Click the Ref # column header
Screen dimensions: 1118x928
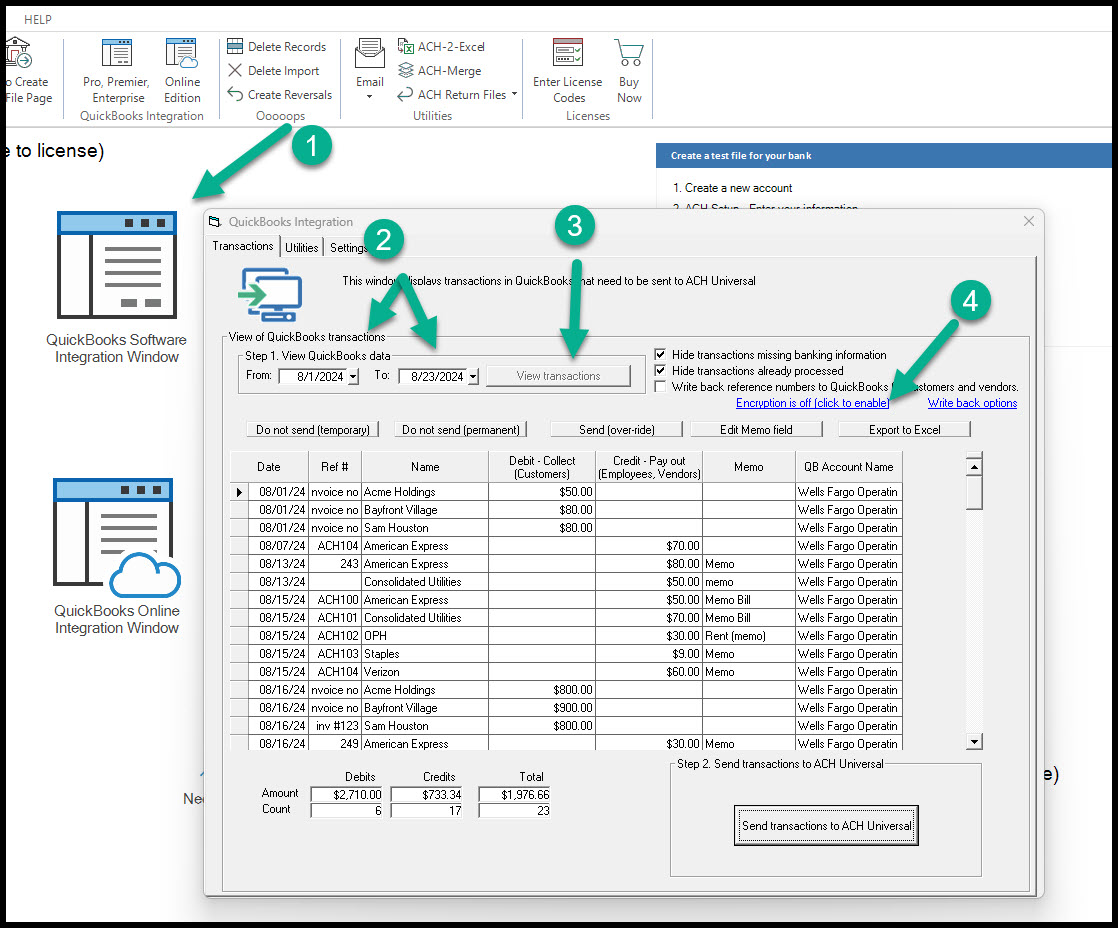point(334,467)
